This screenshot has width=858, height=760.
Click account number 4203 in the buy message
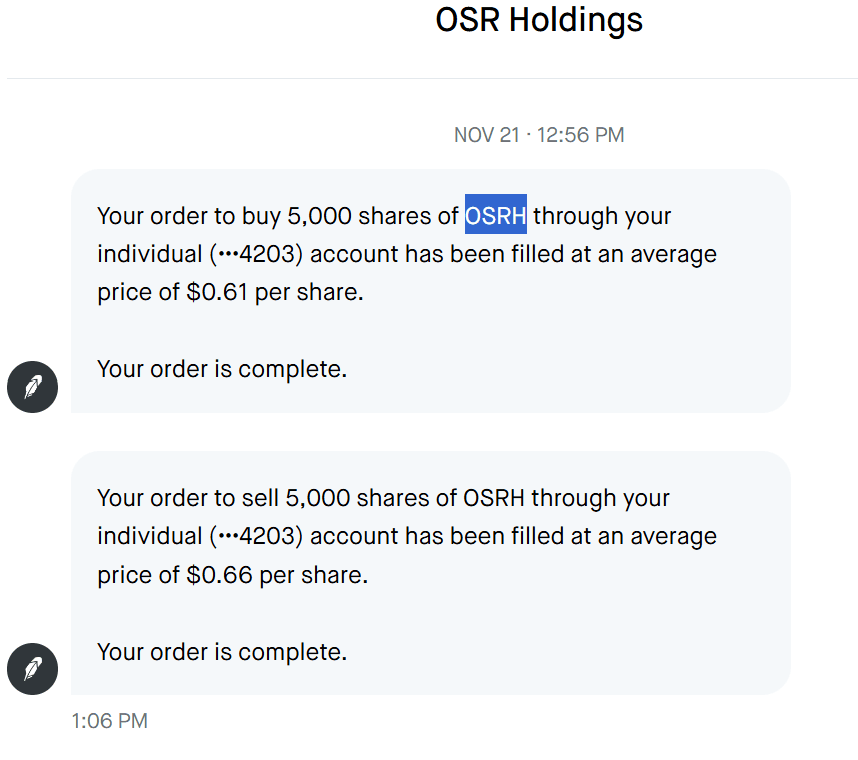coord(270,254)
